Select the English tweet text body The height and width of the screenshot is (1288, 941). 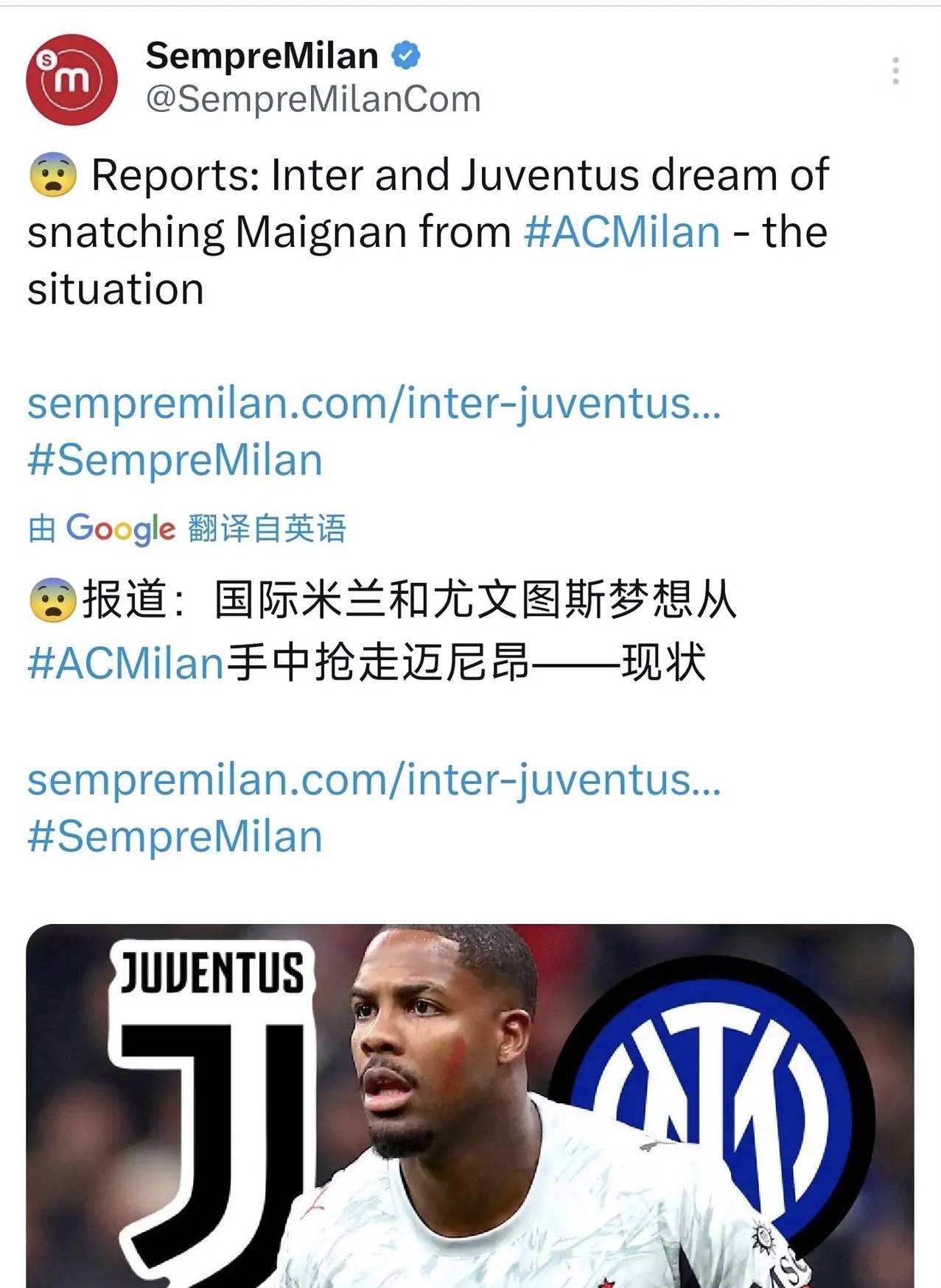tap(429, 232)
